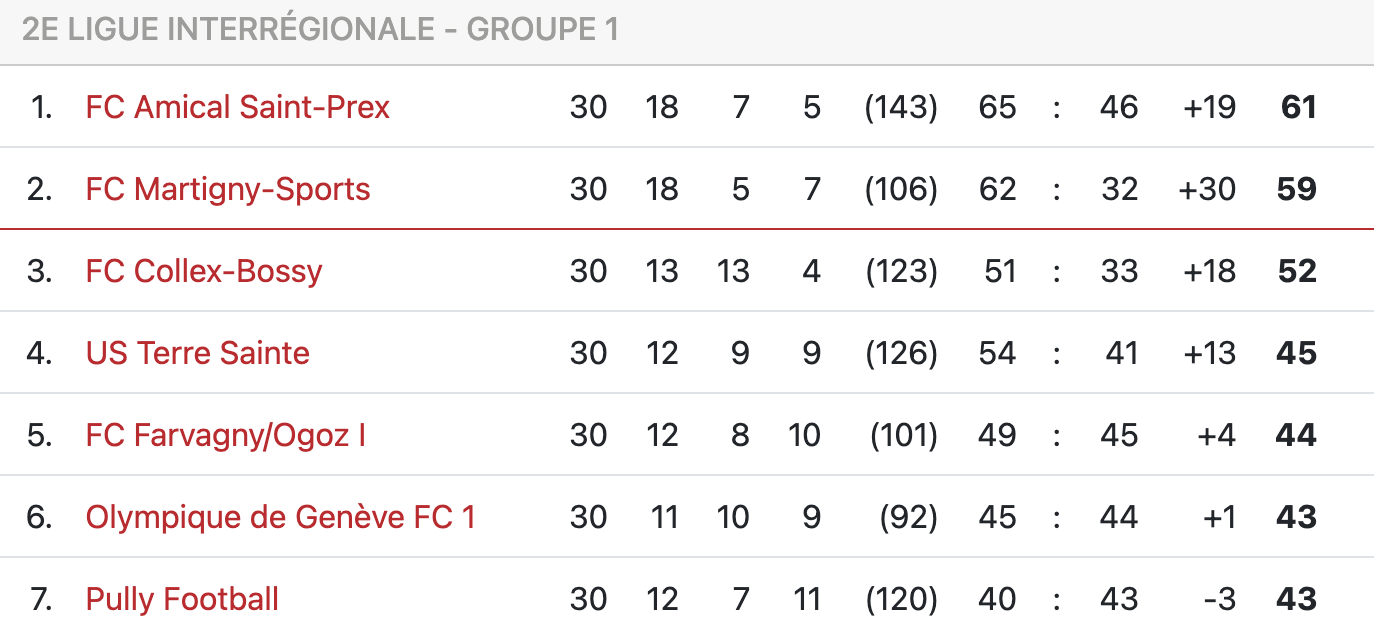This screenshot has width=1374, height=634.
Task: Open the FC Amical Saint-Prex team link
Action: (237, 107)
